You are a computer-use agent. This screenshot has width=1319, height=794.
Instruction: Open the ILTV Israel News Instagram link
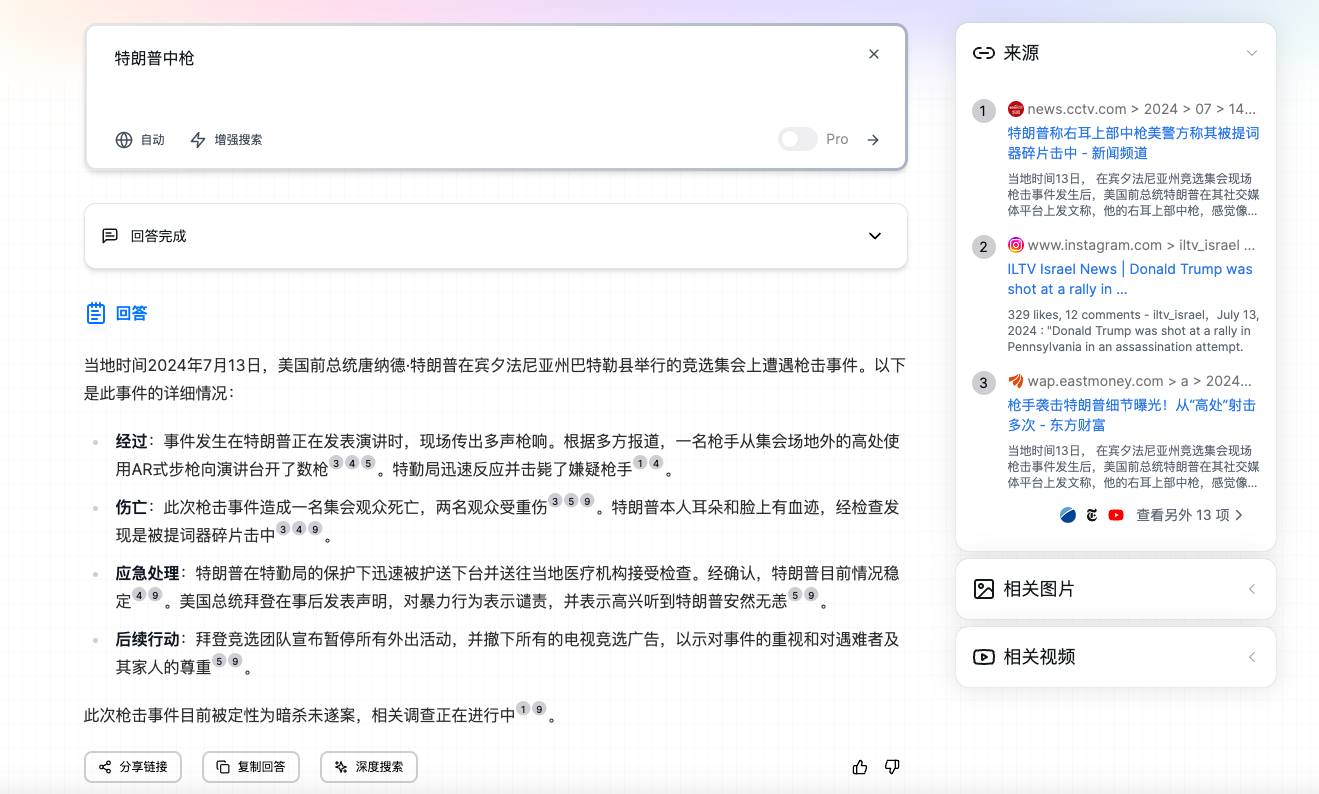tap(1130, 279)
